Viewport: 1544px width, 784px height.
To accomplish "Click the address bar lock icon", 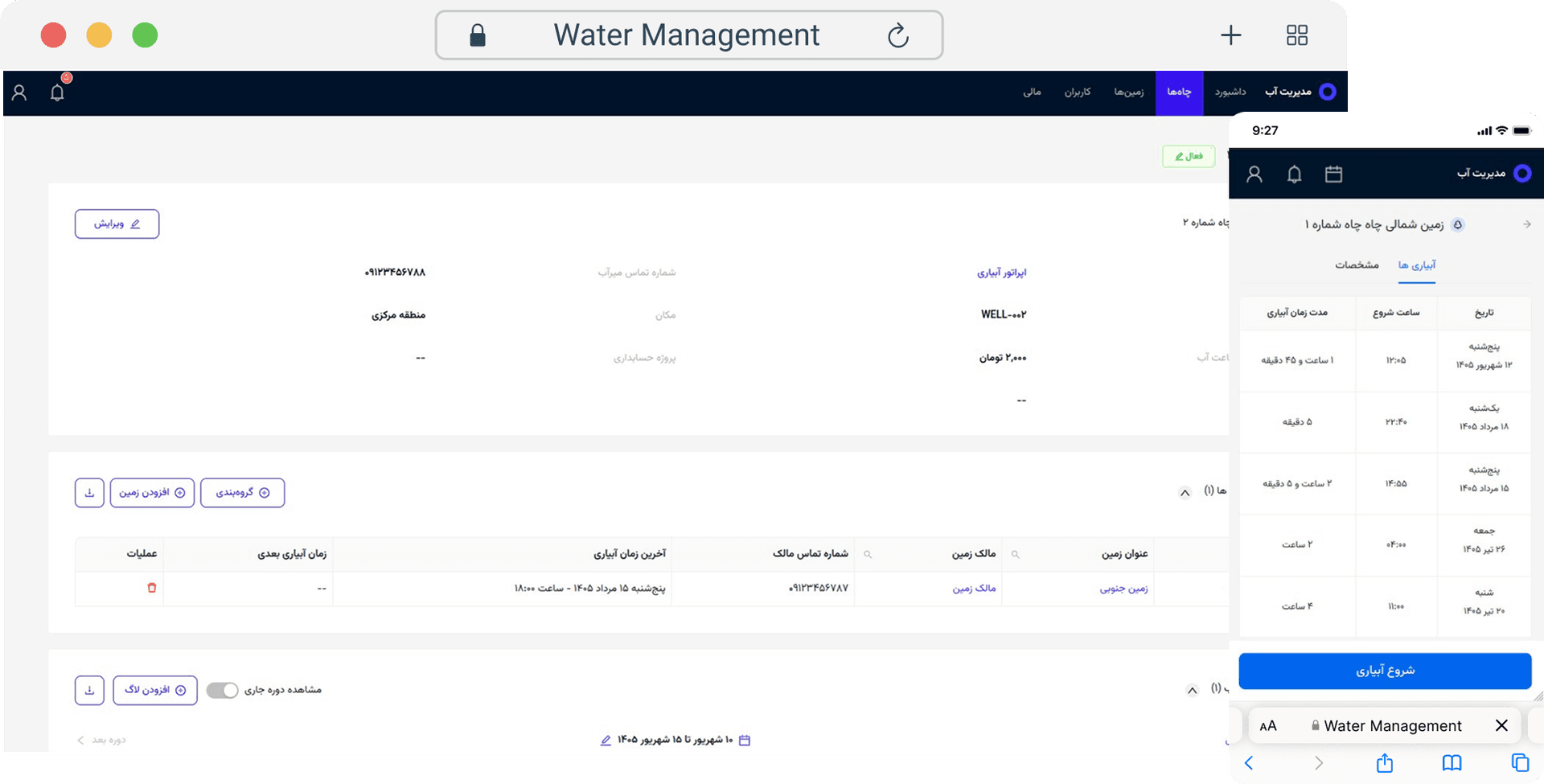I will [x=478, y=35].
